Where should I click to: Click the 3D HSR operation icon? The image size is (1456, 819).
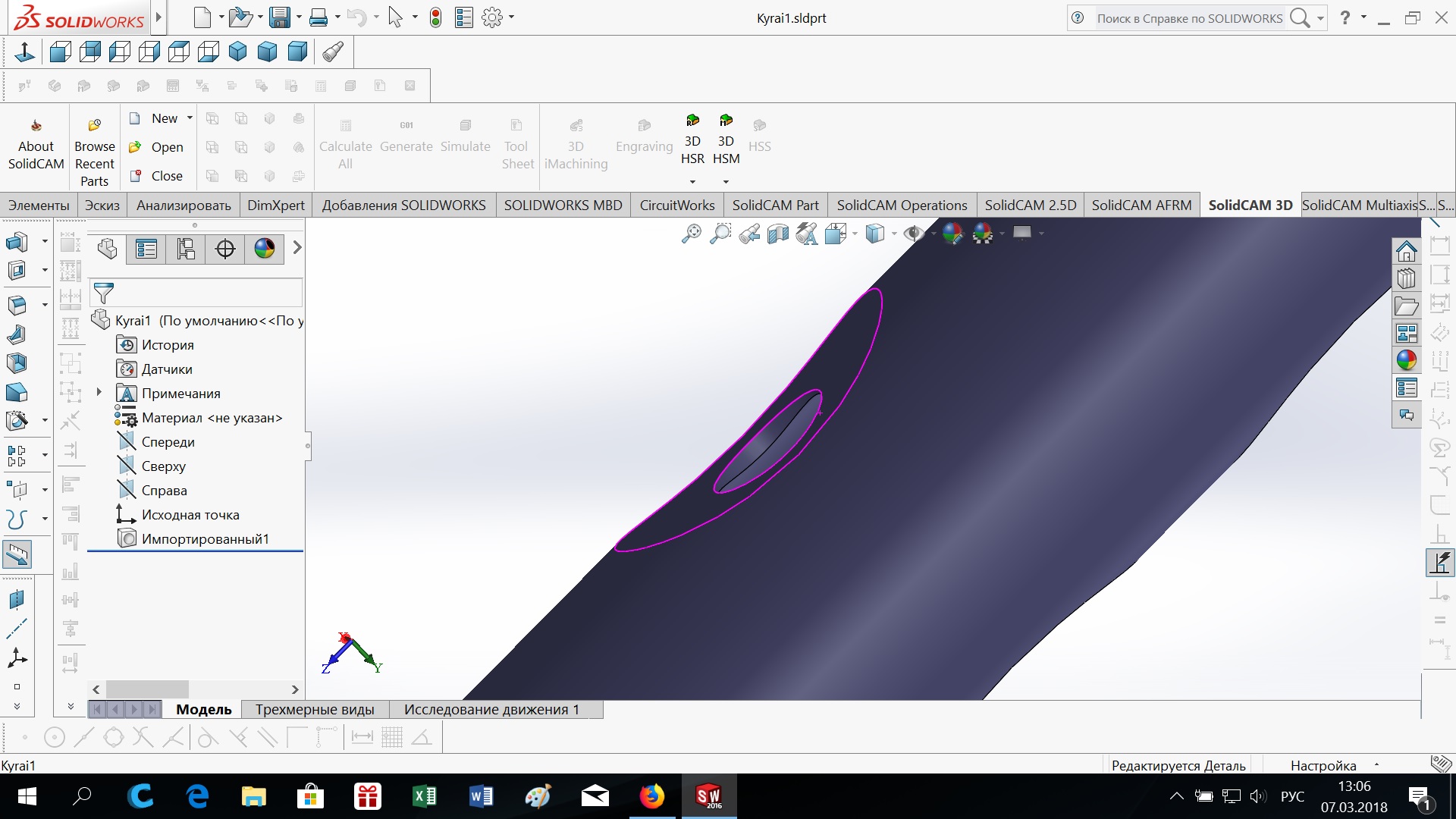pos(692,121)
